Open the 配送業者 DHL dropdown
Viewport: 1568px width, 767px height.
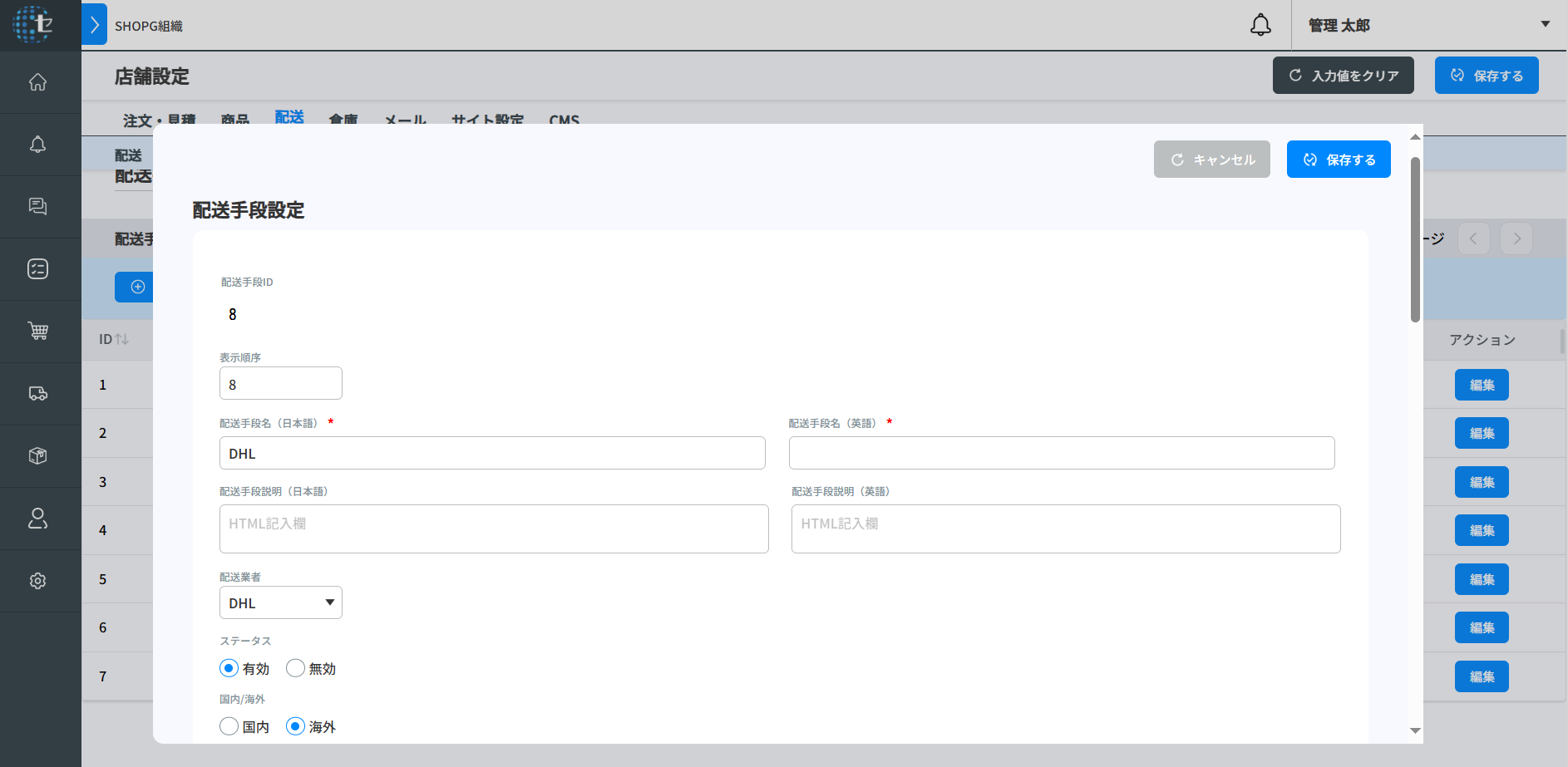tap(281, 602)
